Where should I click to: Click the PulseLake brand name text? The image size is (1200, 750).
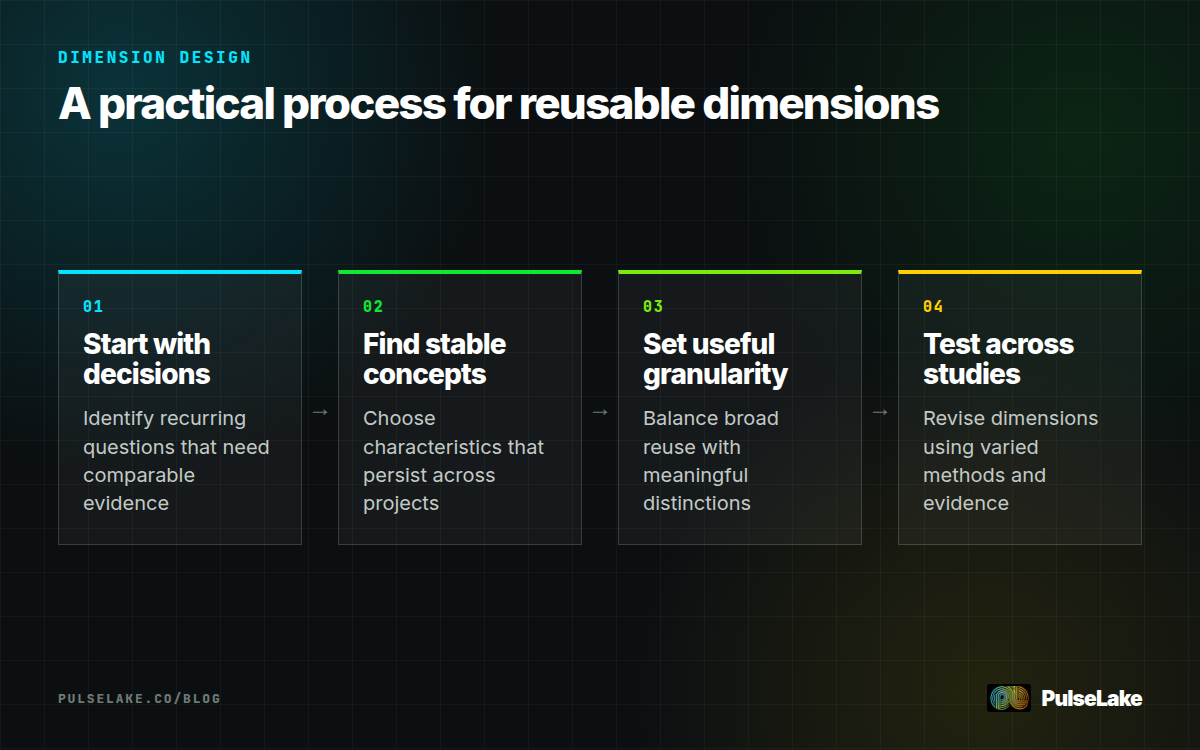pyautogui.click(x=1091, y=698)
